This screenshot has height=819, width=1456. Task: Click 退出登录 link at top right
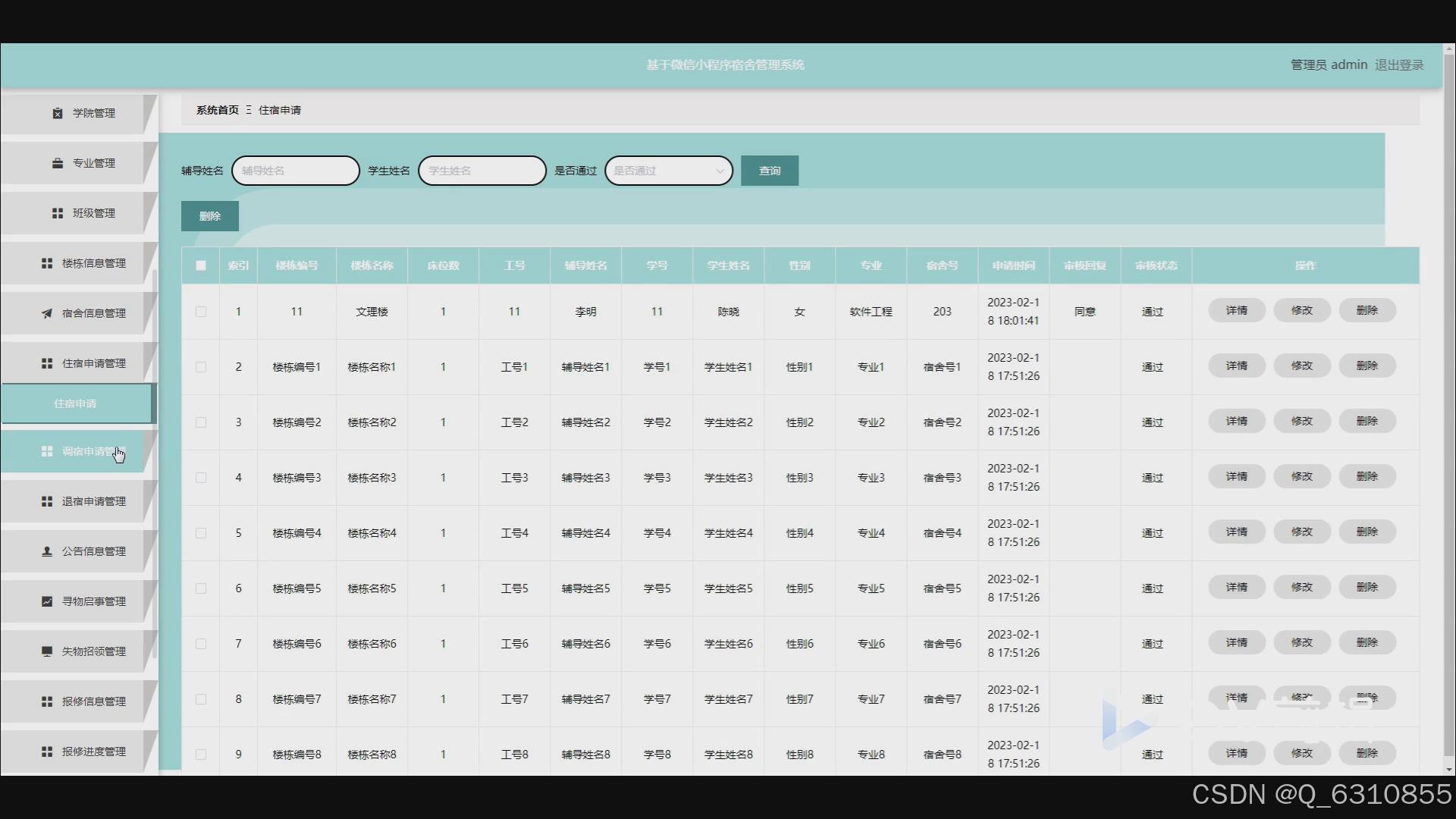(1398, 65)
